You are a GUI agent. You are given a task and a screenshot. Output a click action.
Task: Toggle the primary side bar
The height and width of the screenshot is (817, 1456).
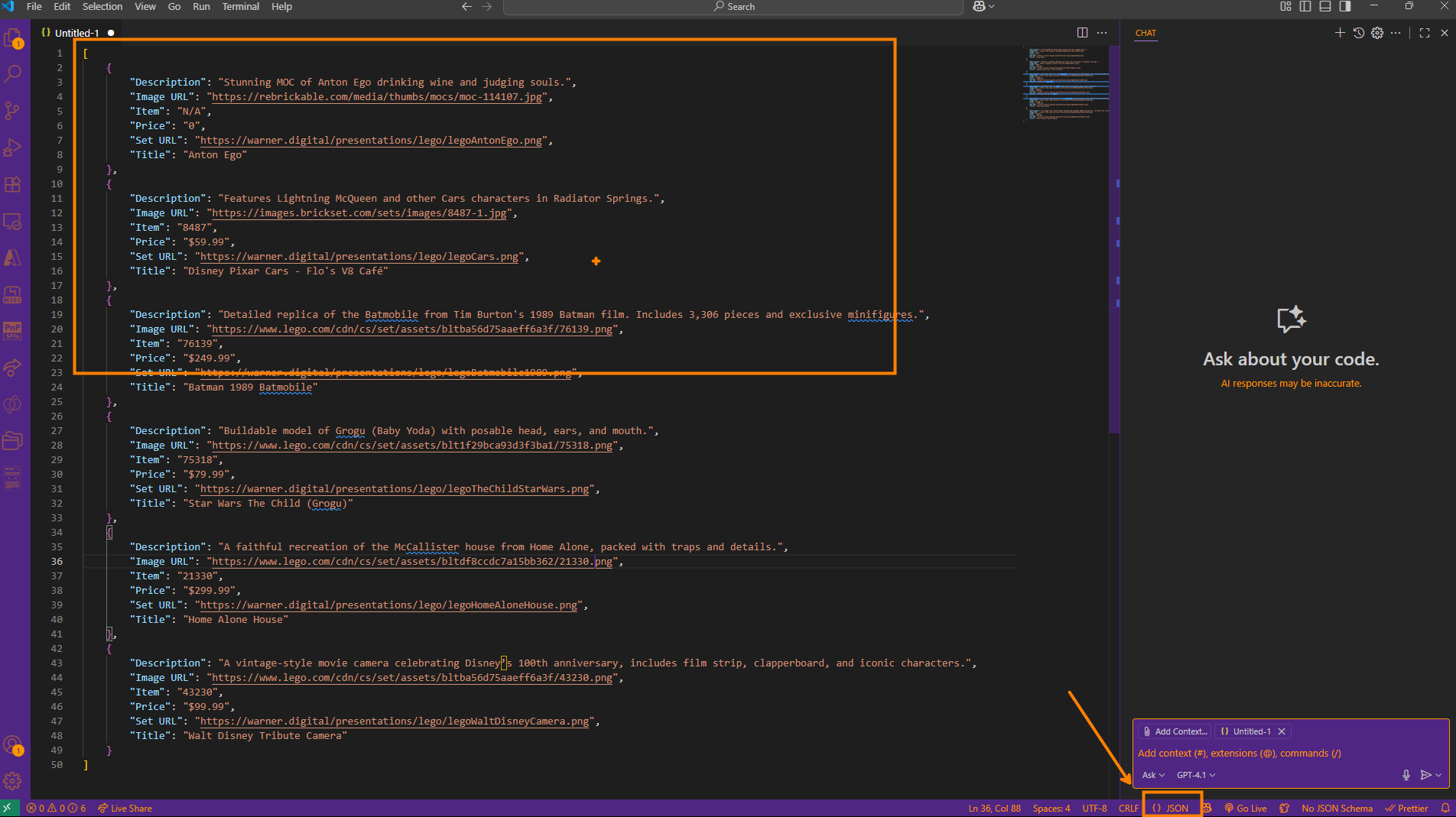[1305, 6]
